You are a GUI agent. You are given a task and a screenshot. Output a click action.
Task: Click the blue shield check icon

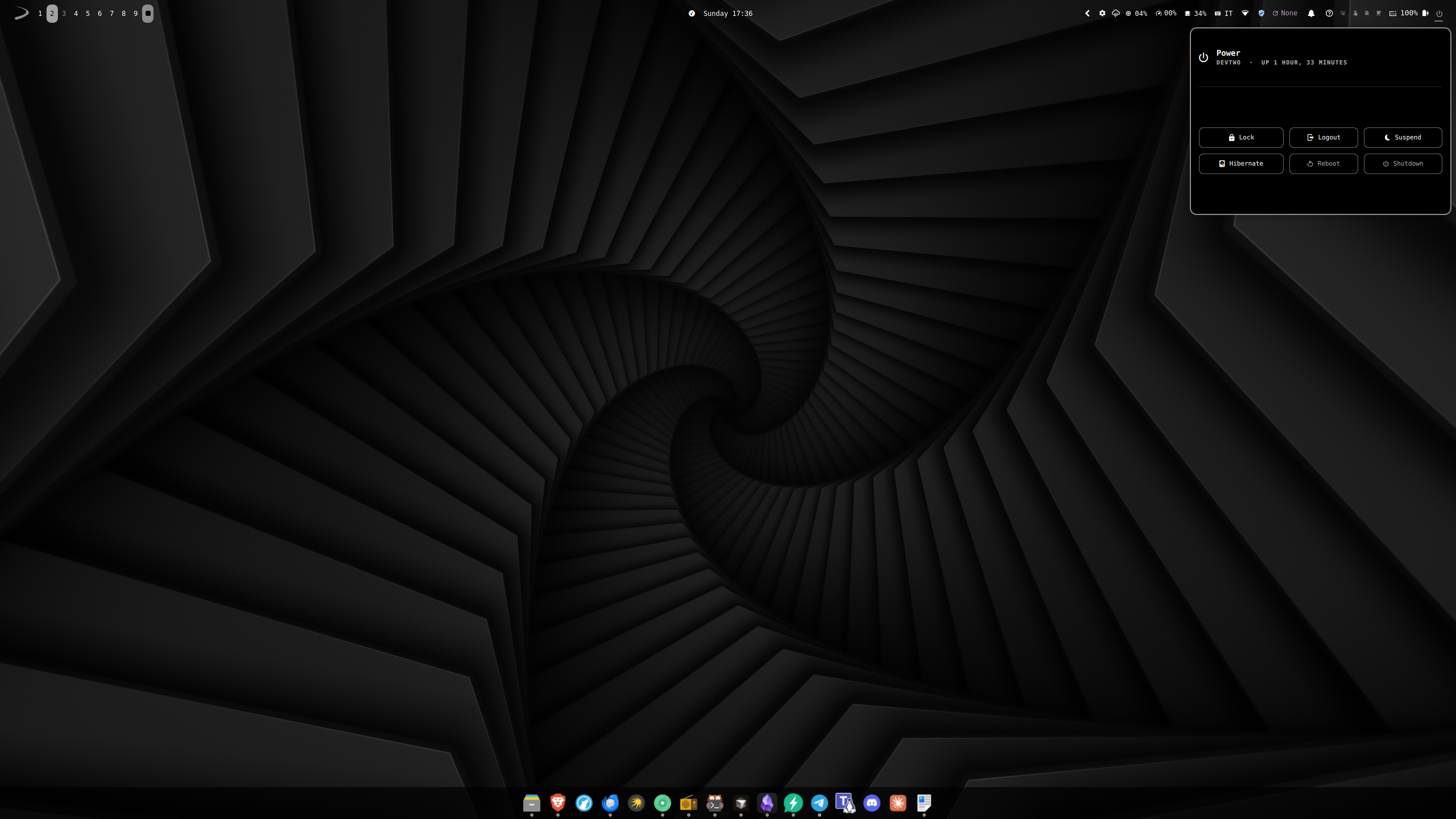(x=1261, y=13)
